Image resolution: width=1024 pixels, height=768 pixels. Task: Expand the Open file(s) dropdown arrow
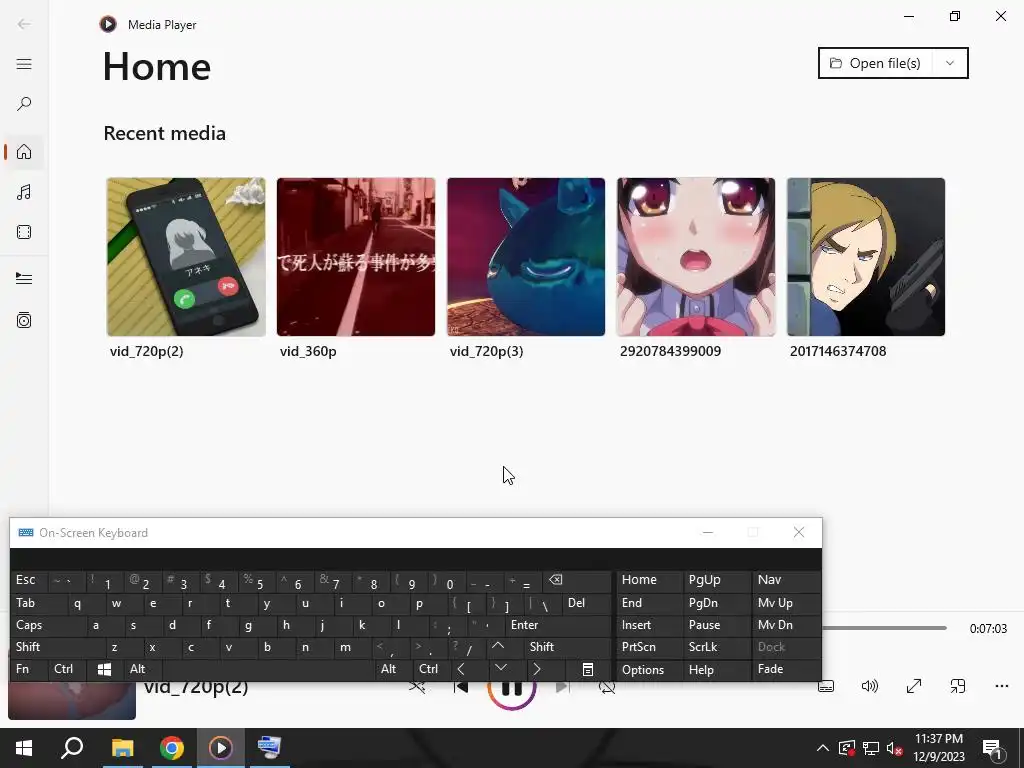coord(950,63)
